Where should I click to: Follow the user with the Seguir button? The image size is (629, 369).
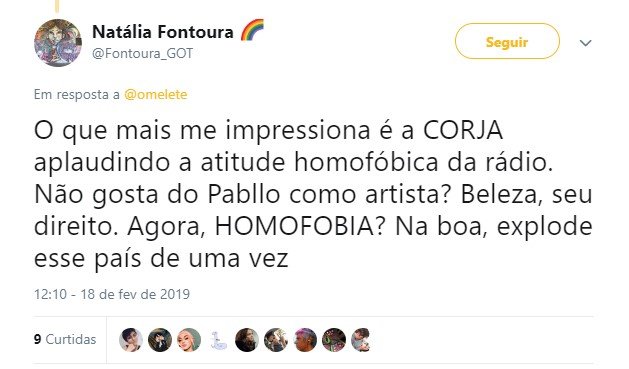[507, 41]
